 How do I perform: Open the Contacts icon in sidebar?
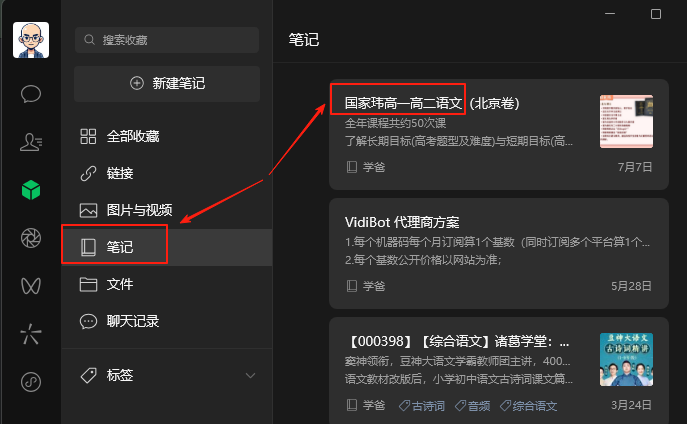click(31, 142)
